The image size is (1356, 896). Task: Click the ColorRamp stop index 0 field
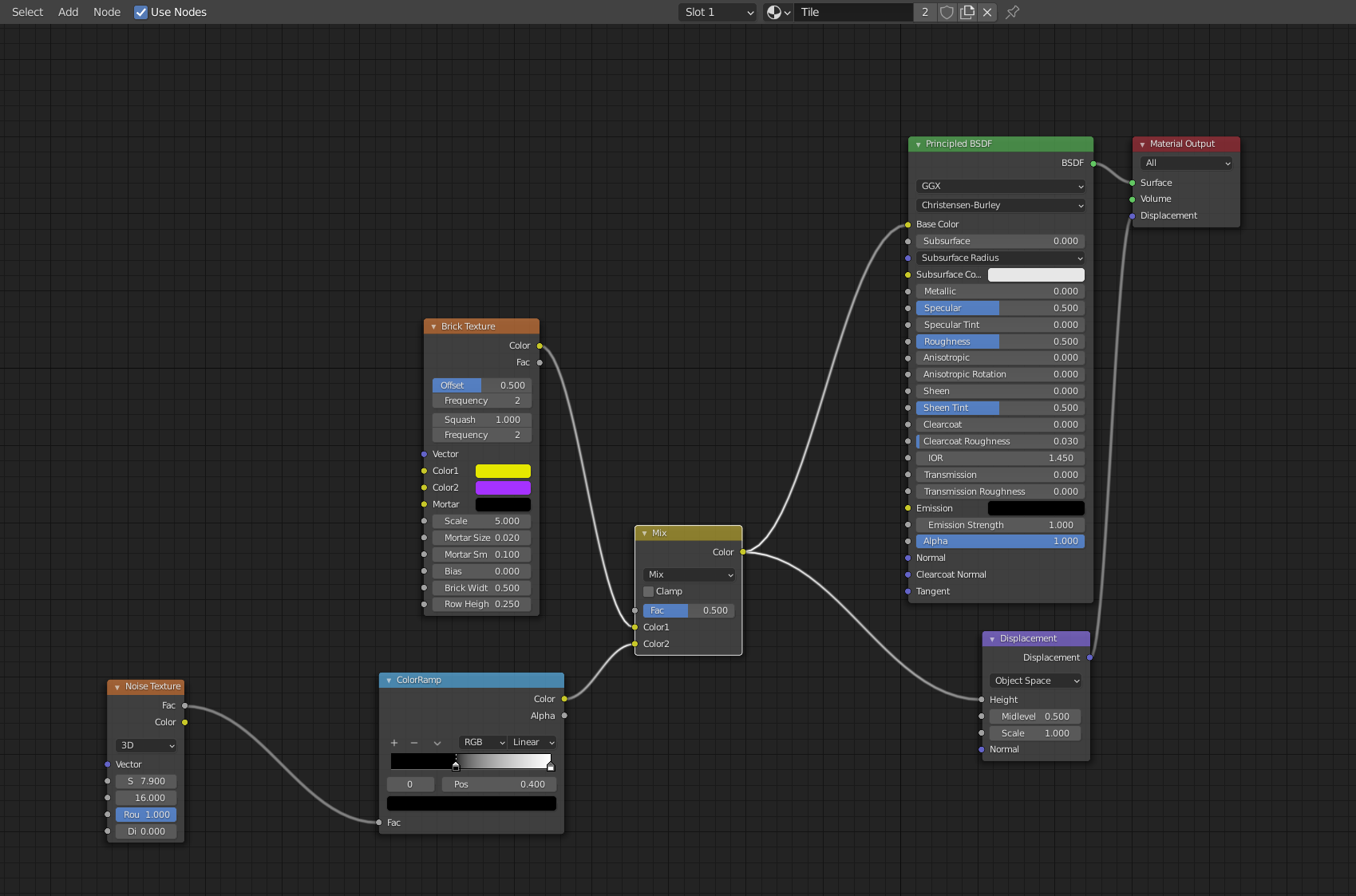[x=410, y=784]
